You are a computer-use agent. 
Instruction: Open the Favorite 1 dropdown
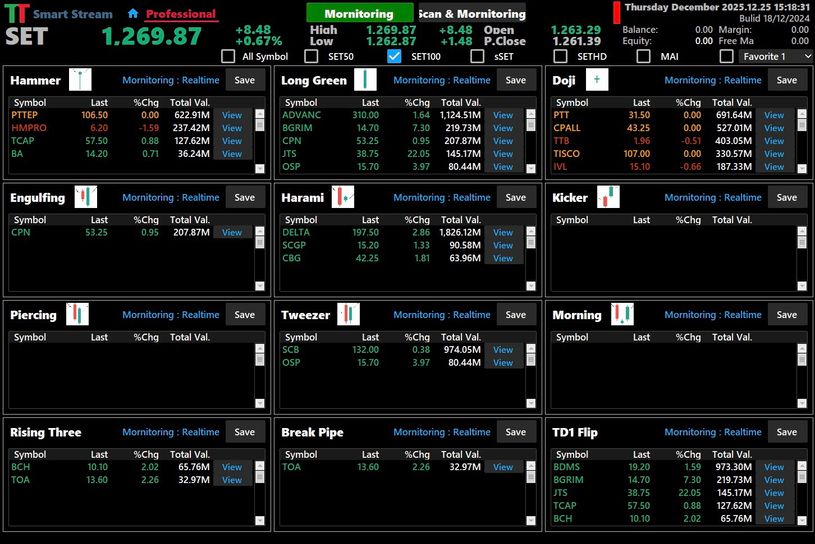[775, 56]
